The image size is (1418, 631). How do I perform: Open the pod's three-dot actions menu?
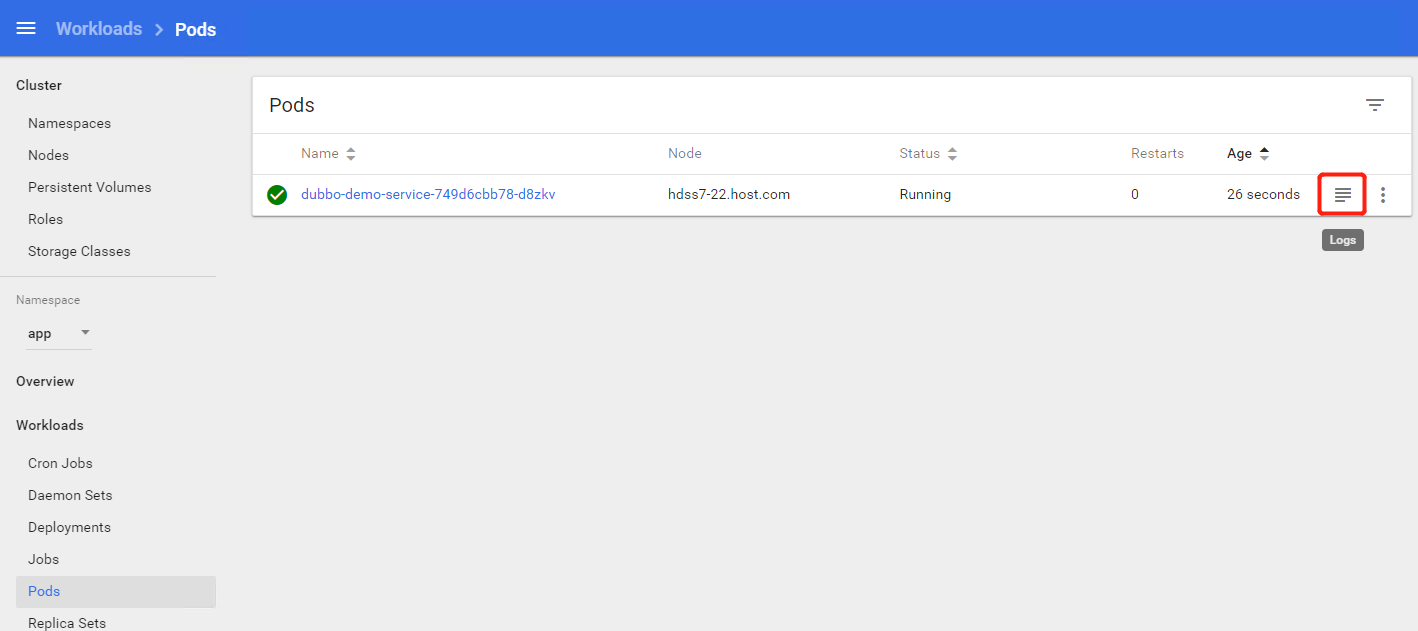[1383, 195]
